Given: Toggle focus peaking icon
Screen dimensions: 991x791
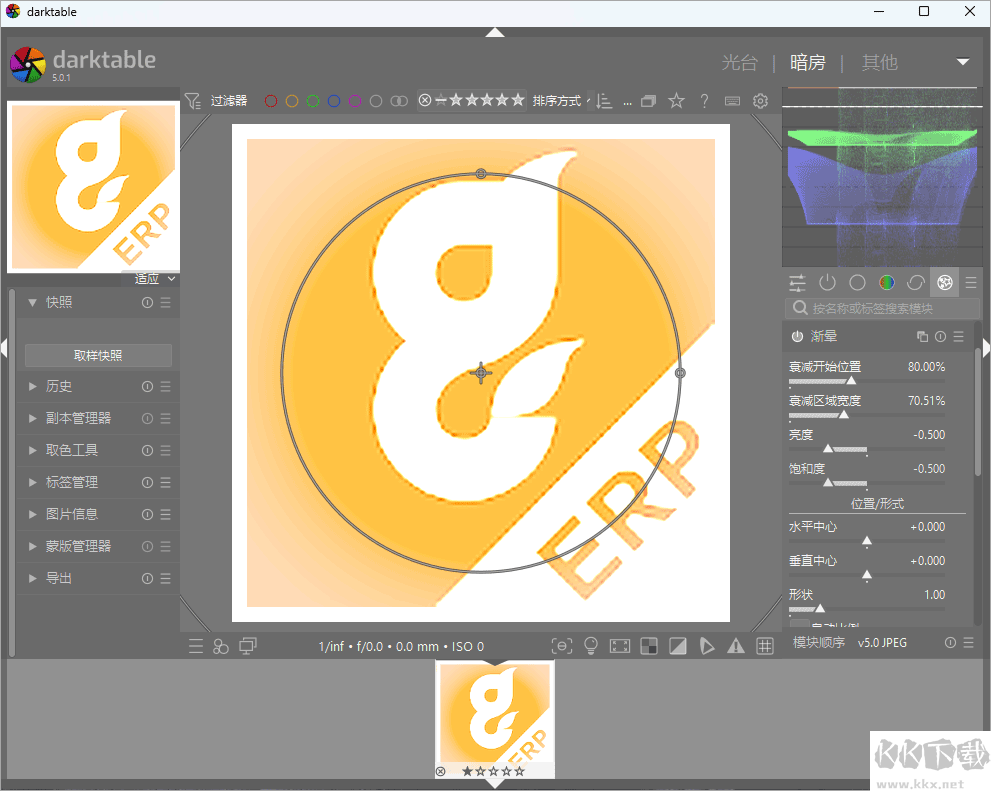Looking at the screenshot, I should [562, 646].
